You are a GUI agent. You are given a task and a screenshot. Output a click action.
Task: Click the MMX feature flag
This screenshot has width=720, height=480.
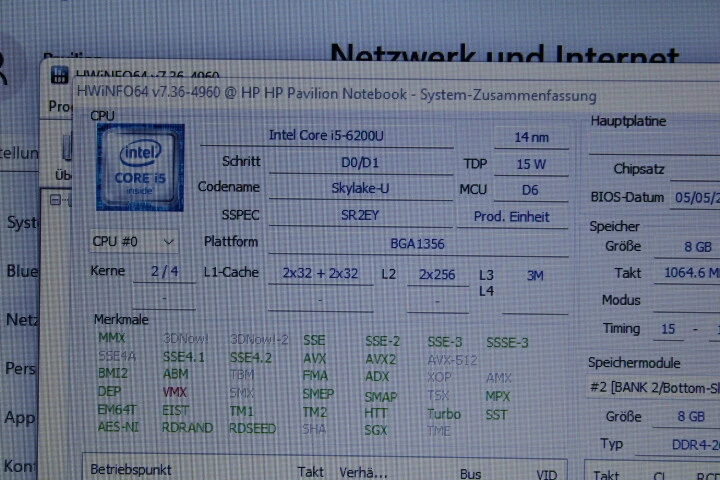[x=112, y=338]
